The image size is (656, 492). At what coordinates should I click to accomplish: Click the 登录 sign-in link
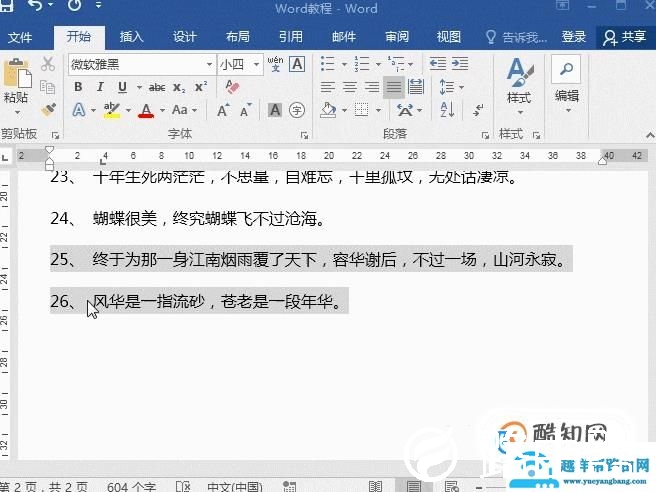[573, 37]
